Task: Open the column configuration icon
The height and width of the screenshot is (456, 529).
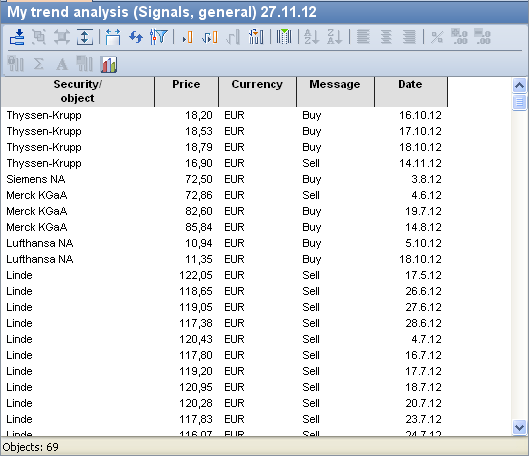Action: pos(256,37)
